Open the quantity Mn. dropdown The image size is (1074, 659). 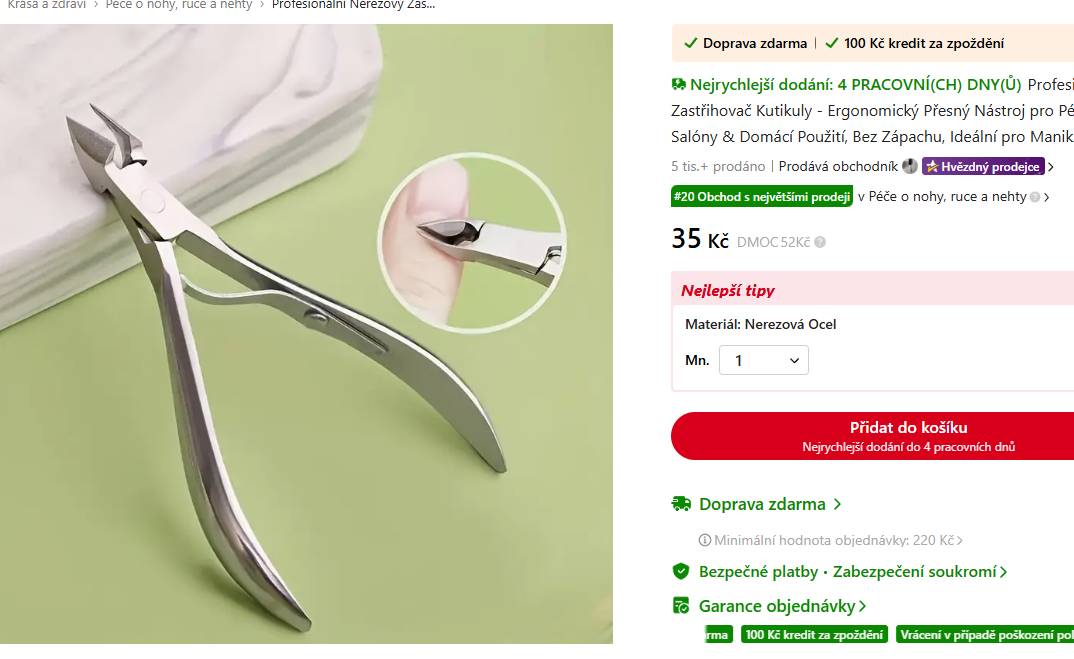(764, 360)
